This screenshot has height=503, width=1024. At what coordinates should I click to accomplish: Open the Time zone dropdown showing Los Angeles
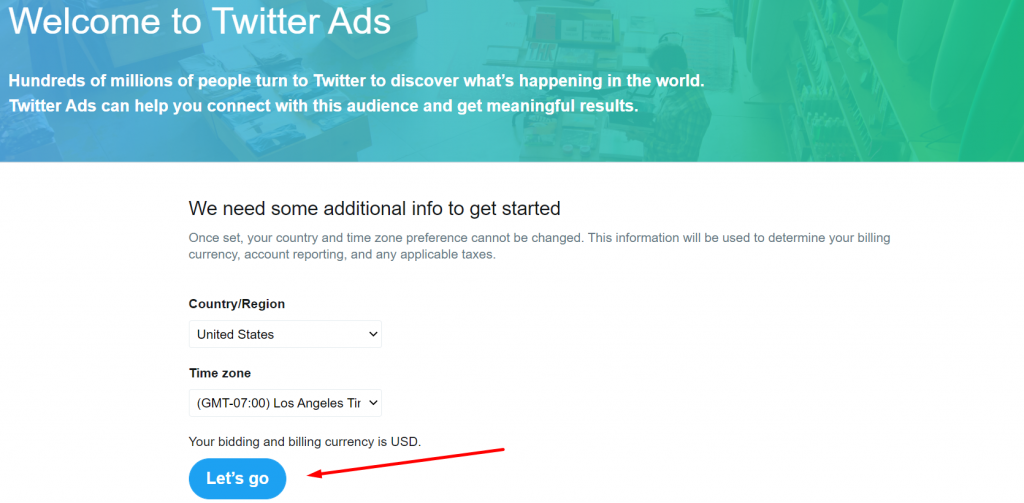coord(285,403)
